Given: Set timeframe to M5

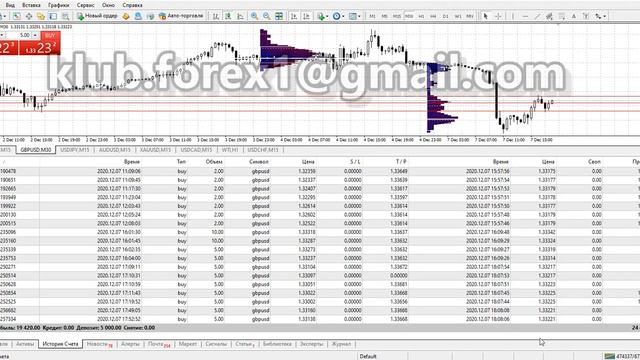Looking at the screenshot, I should tap(384, 16).
